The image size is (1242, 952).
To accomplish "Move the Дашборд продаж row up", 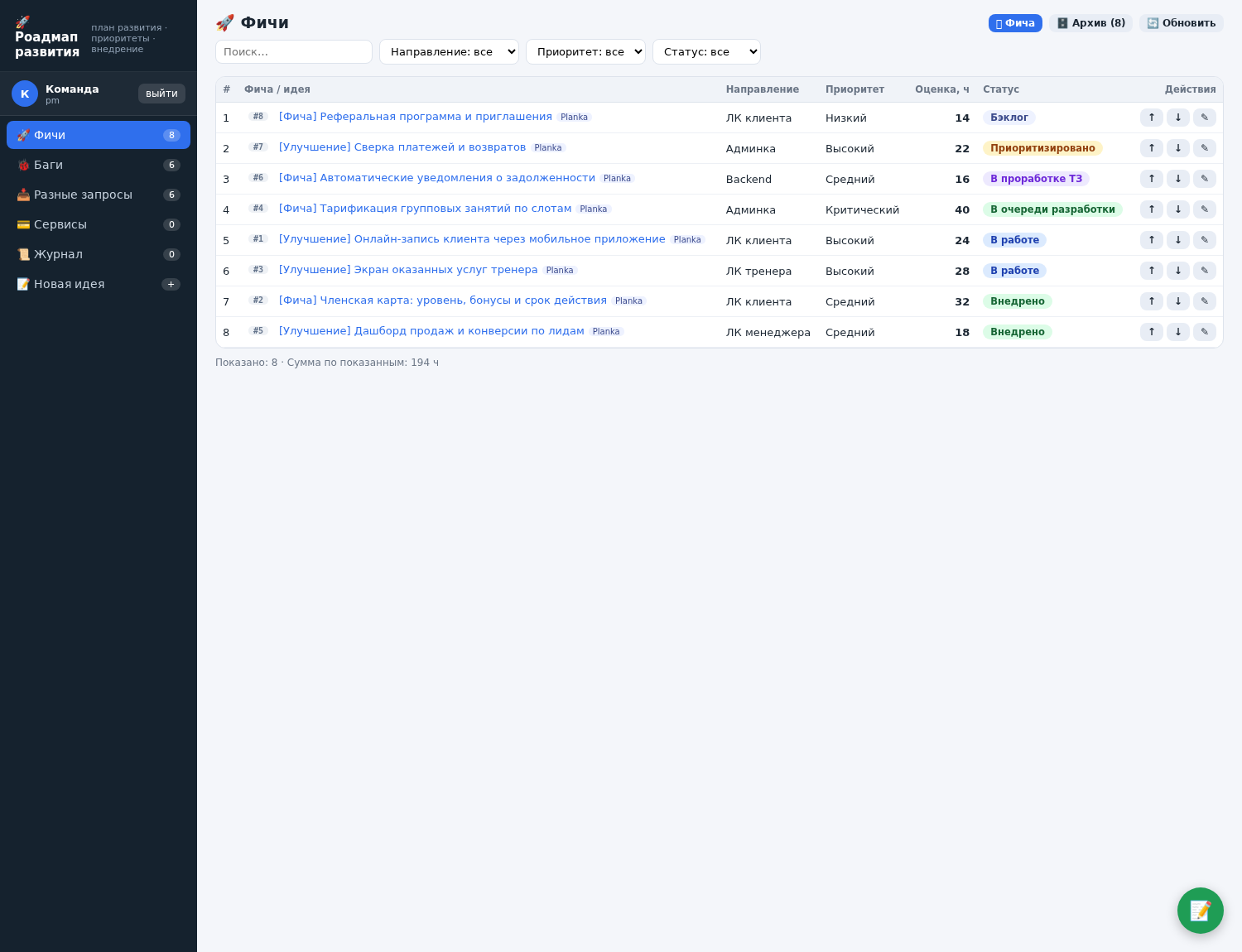I will coord(1152,332).
